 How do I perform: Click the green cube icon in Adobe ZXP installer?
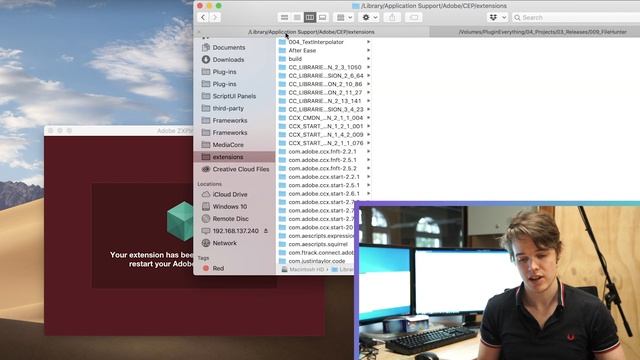[x=180, y=221]
